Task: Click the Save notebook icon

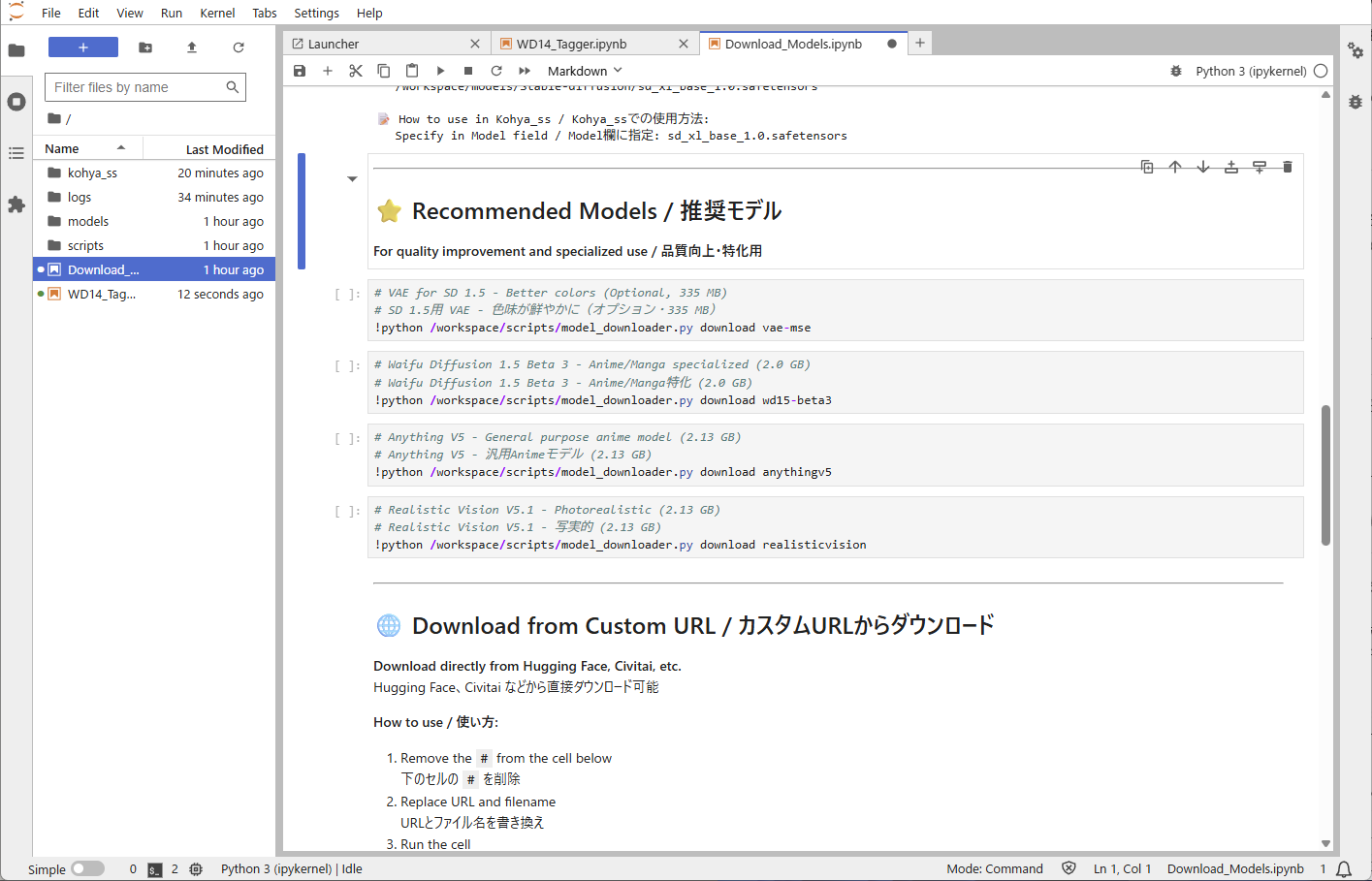Action: [300, 70]
